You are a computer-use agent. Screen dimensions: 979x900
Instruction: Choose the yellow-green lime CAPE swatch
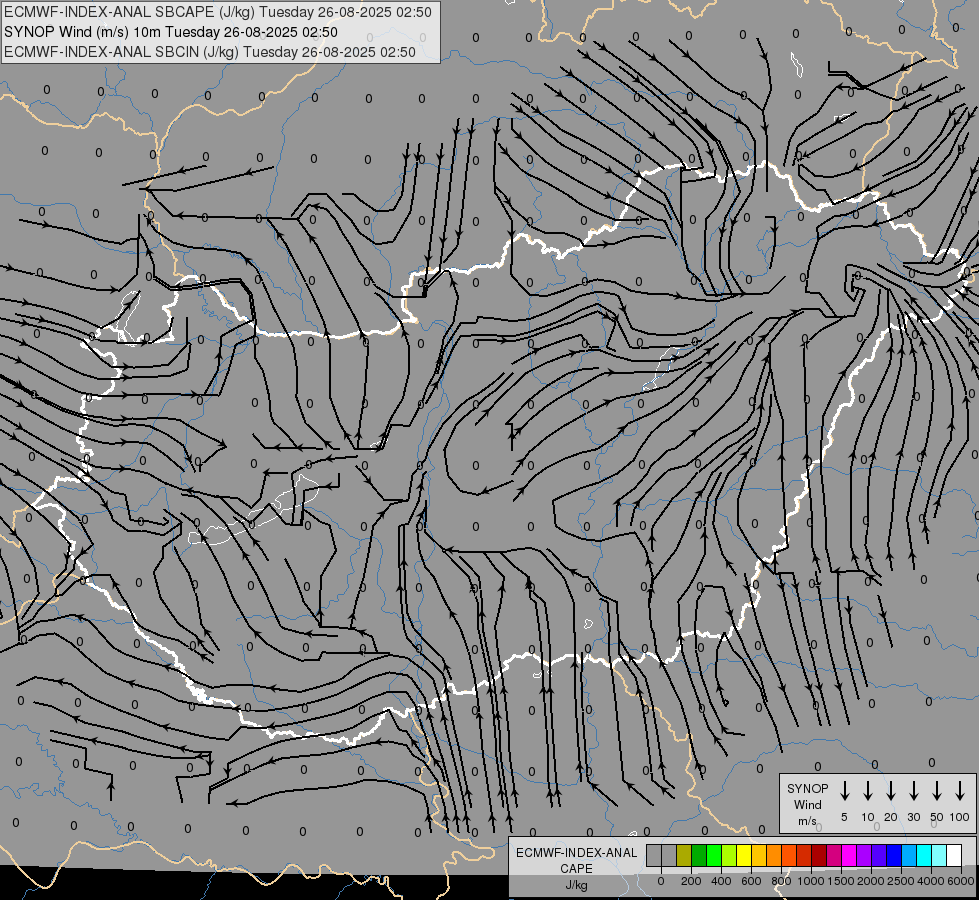pos(729,855)
